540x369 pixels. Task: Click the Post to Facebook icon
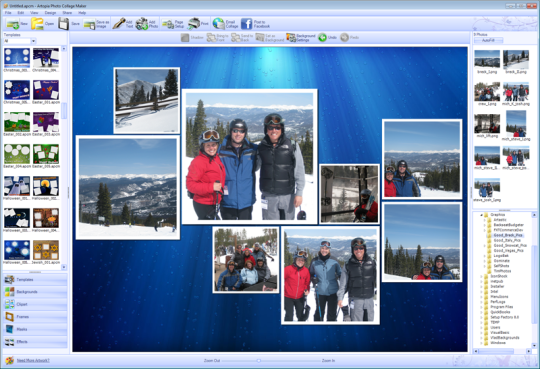coord(246,24)
